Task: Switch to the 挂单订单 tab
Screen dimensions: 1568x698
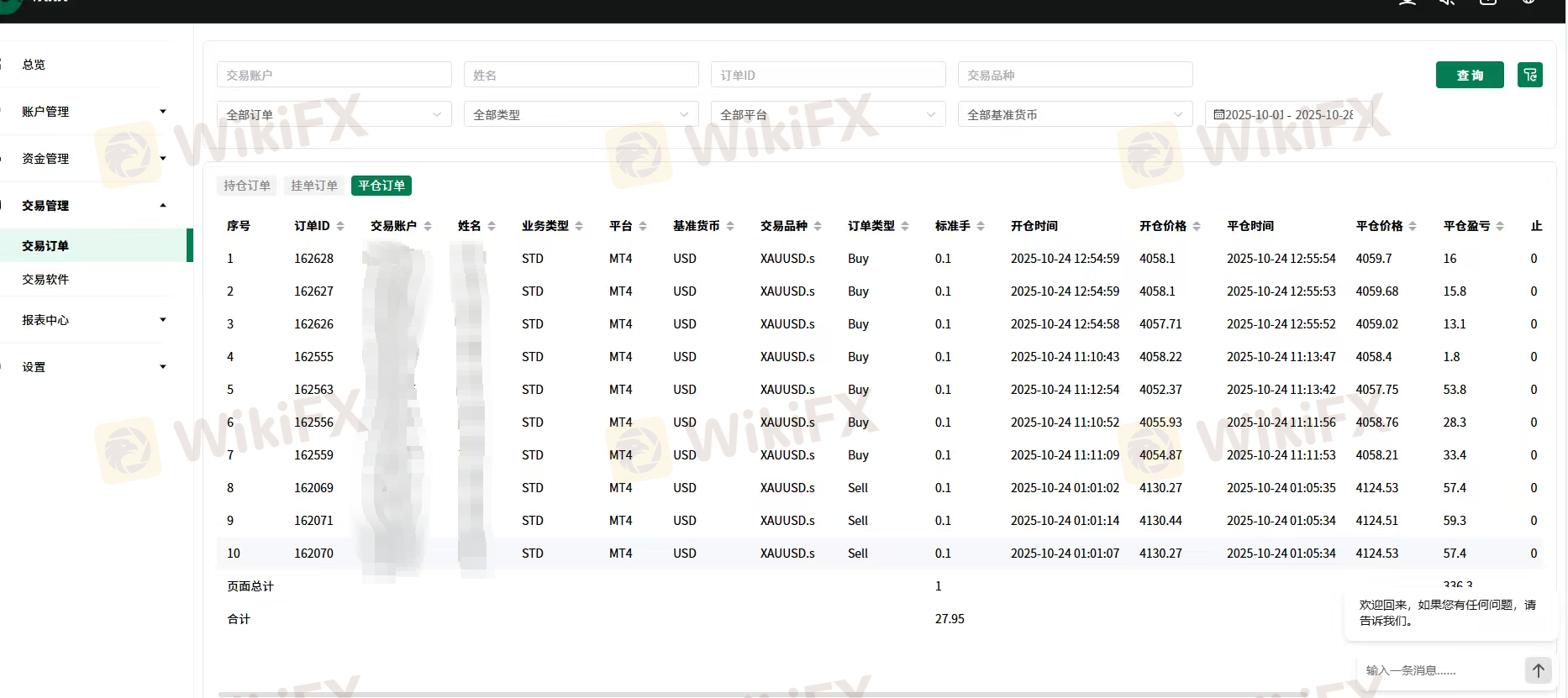Action: pos(314,186)
